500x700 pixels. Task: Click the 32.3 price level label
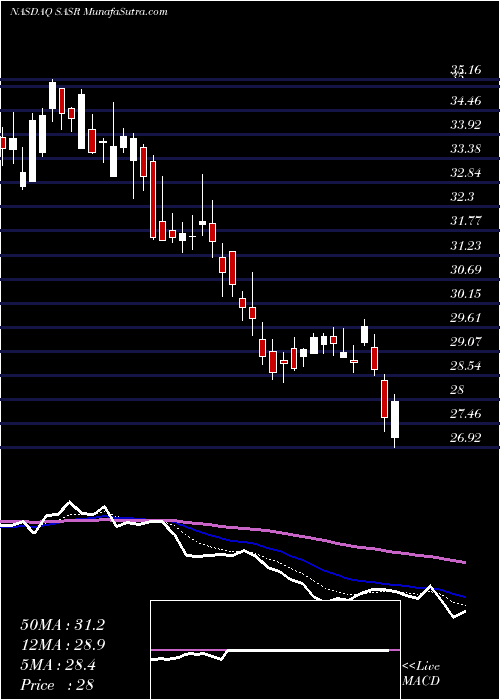462,197
